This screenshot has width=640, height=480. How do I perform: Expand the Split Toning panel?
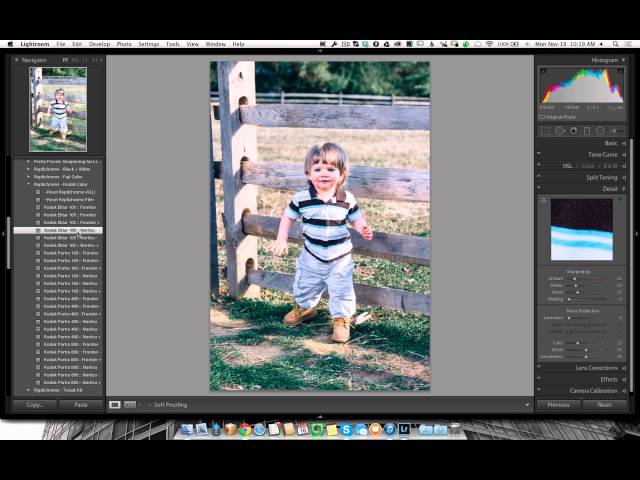624,178
